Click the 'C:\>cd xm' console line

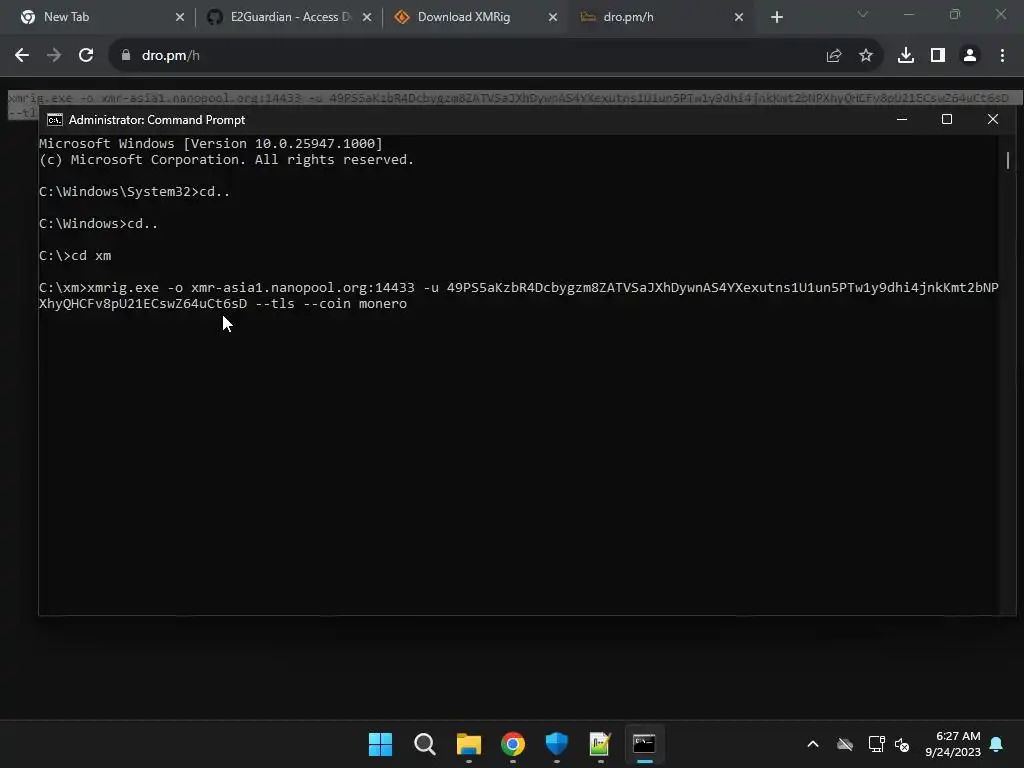75,256
